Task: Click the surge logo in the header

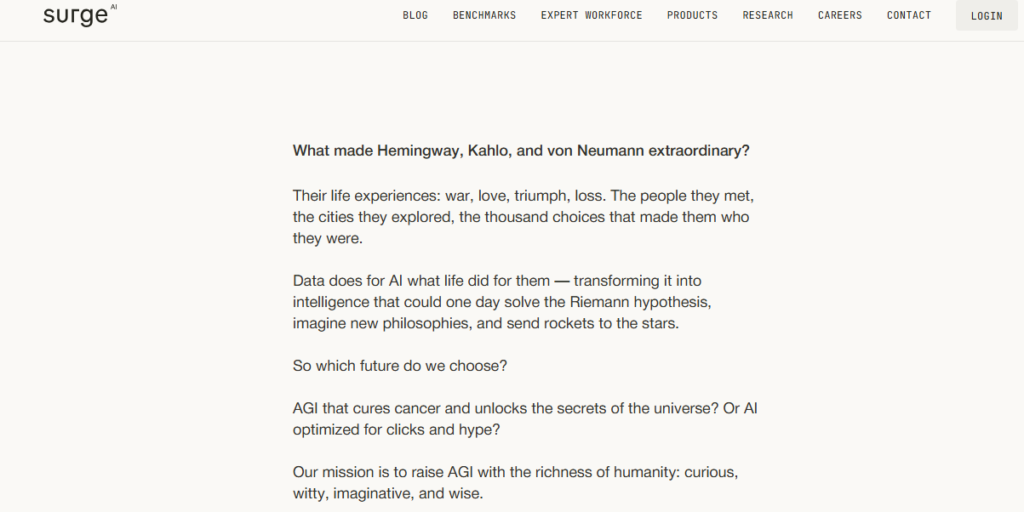Action: click(x=80, y=15)
